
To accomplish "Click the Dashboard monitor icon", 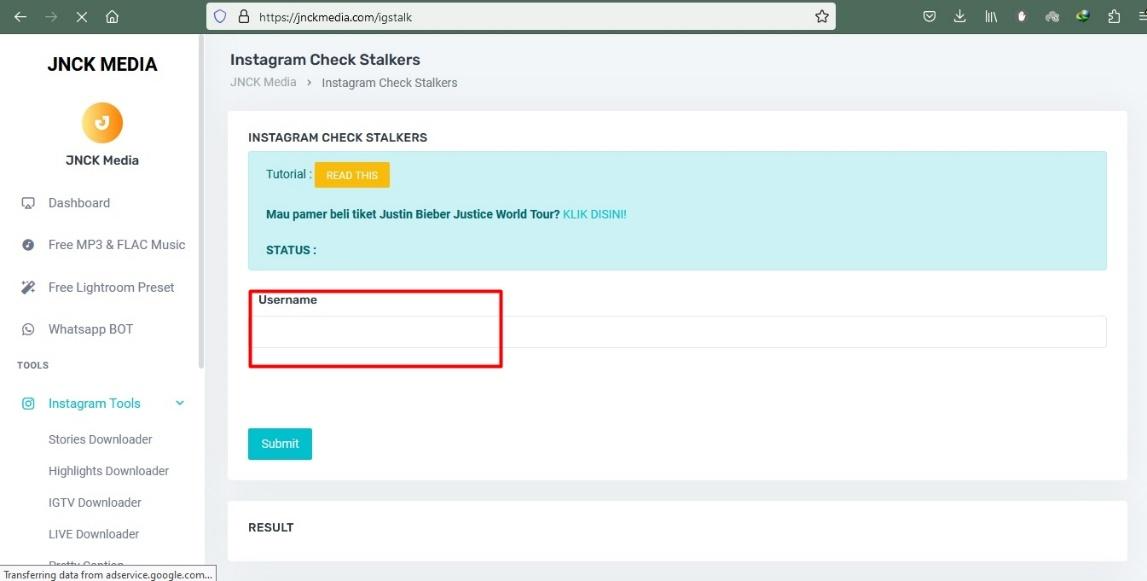I will point(28,203).
